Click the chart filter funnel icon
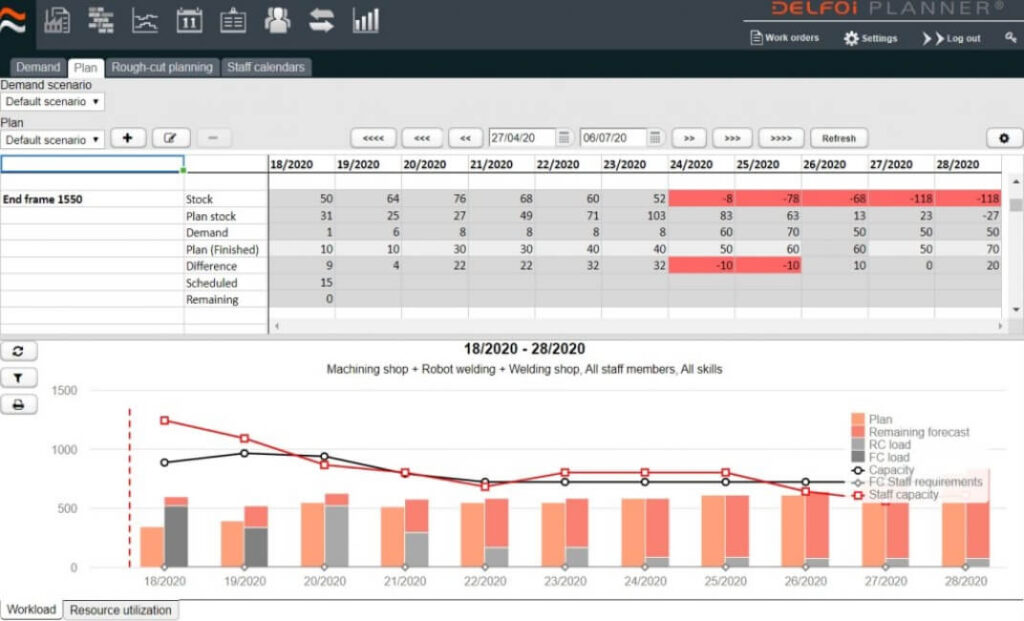Image resolution: width=1024 pixels, height=621 pixels. pos(19,378)
